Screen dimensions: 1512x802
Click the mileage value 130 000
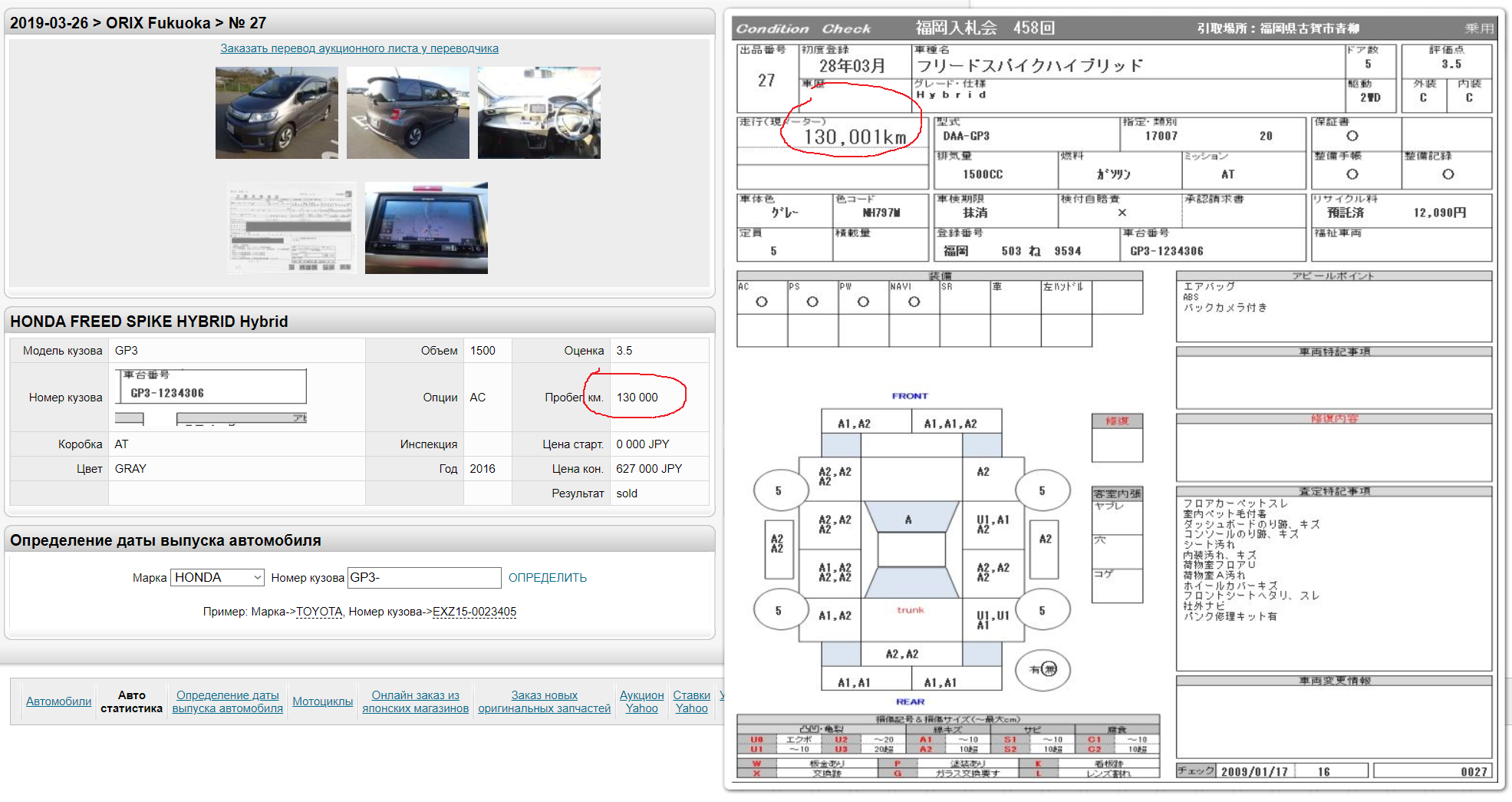point(637,398)
